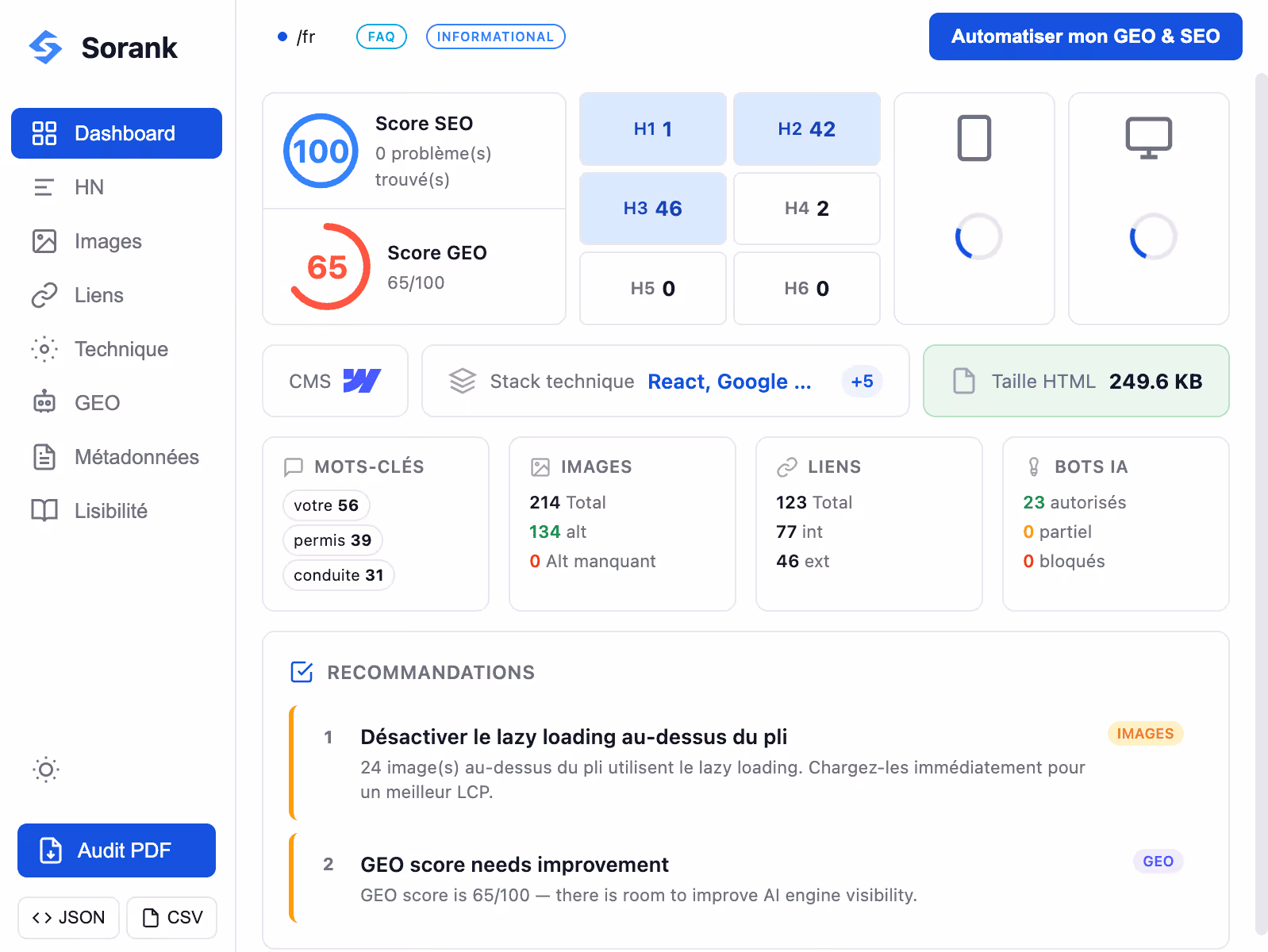The width and height of the screenshot is (1268, 952).
Task: Click Automatiser mon GEO & SEO button
Action: click(1085, 36)
